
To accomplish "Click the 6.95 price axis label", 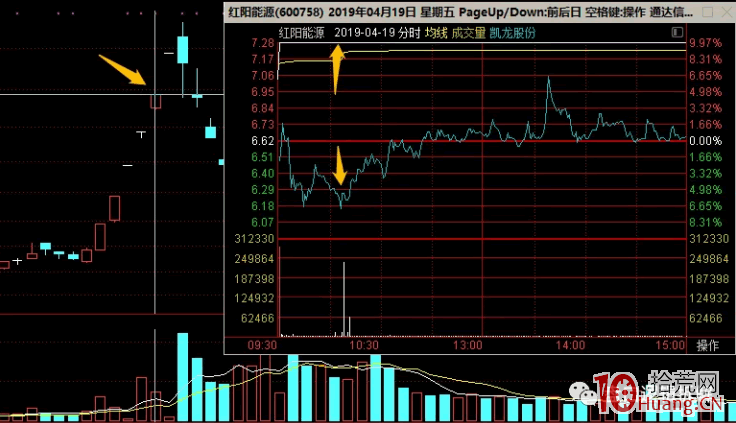I will click(263, 92).
